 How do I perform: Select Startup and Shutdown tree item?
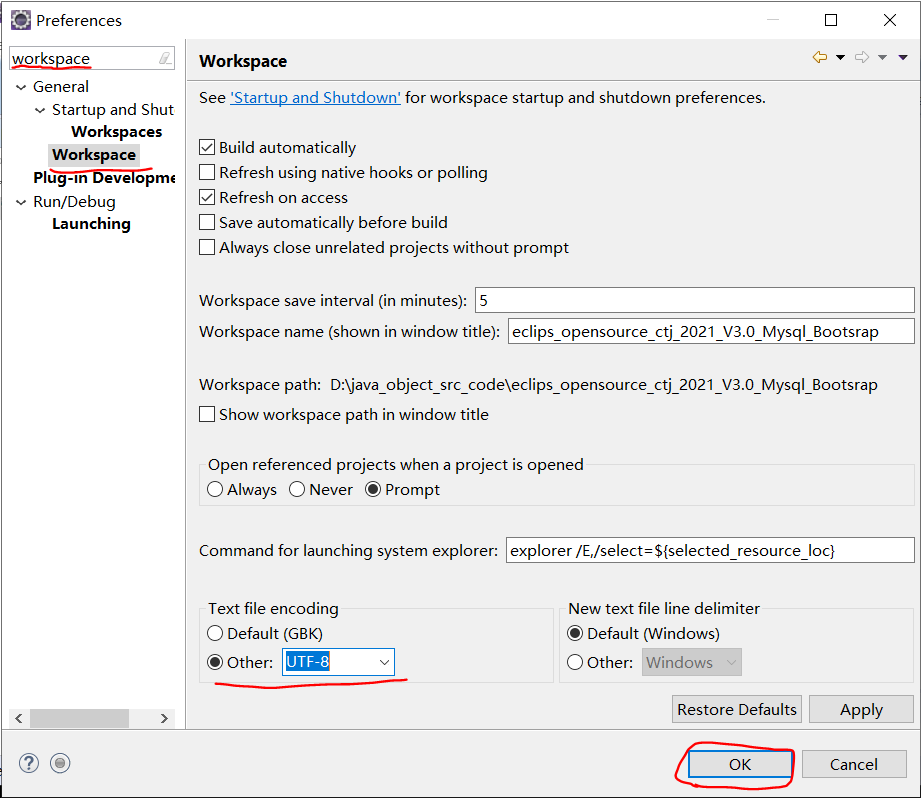(x=113, y=110)
